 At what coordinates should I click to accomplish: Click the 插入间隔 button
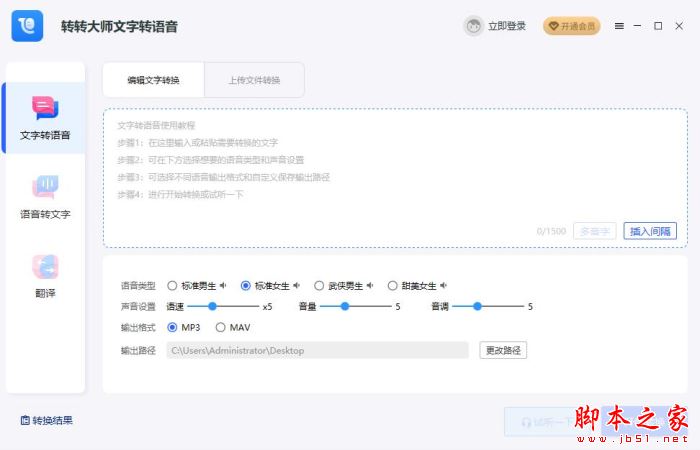(x=650, y=231)
